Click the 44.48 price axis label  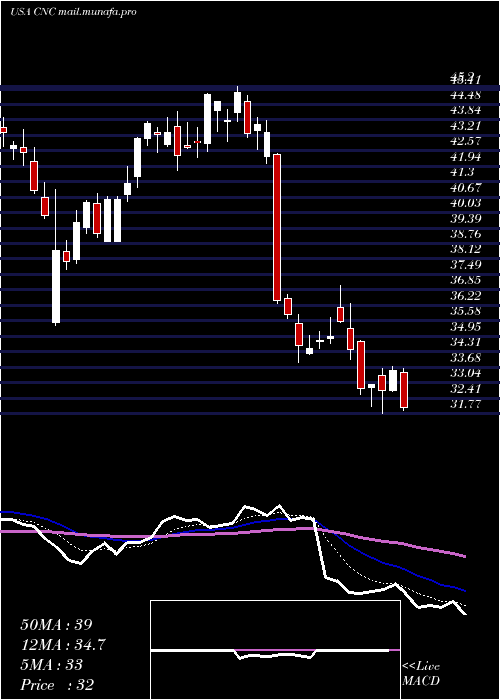466,95
